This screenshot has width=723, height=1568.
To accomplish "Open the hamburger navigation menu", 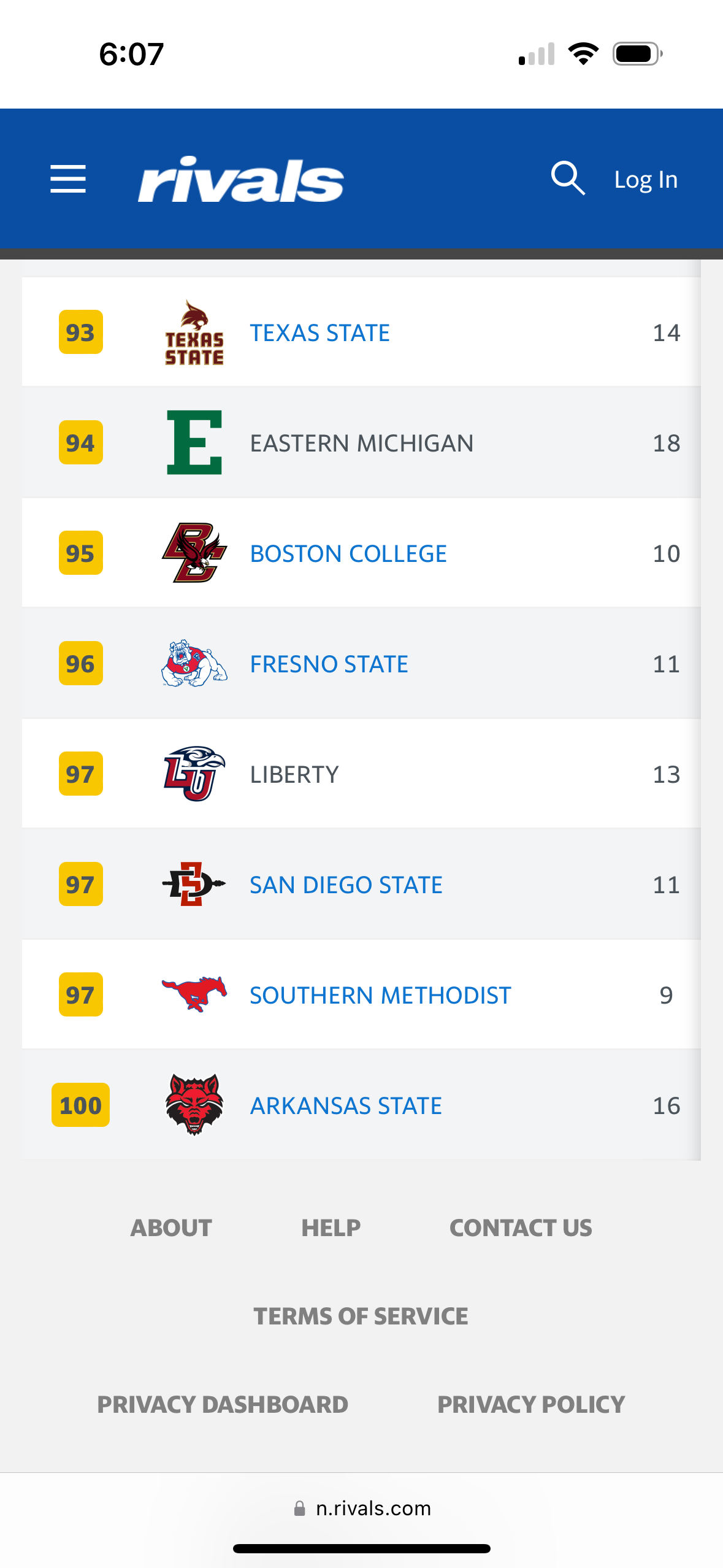I will tap(68, 179).
